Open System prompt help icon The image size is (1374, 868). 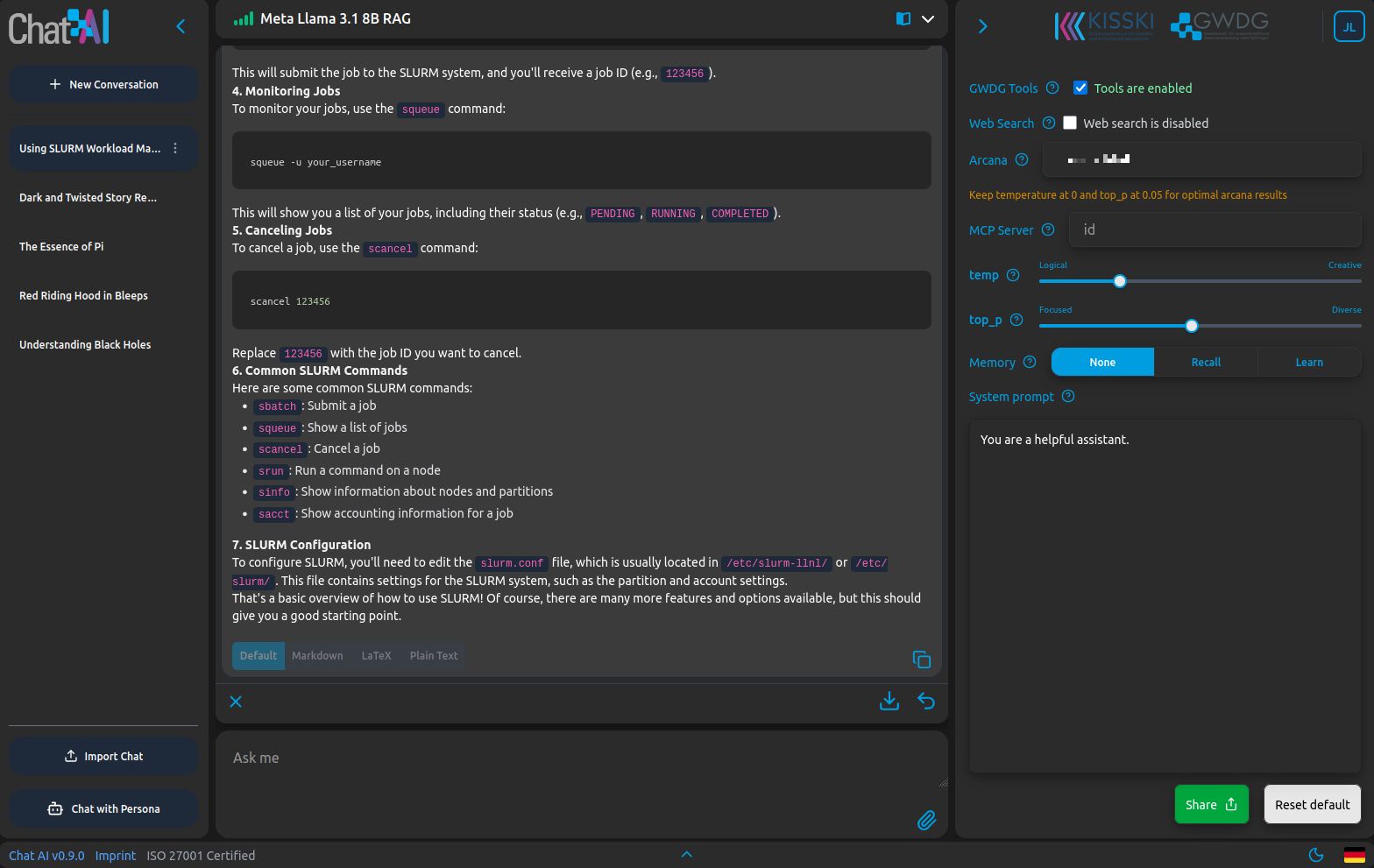tap(1068, 396)
